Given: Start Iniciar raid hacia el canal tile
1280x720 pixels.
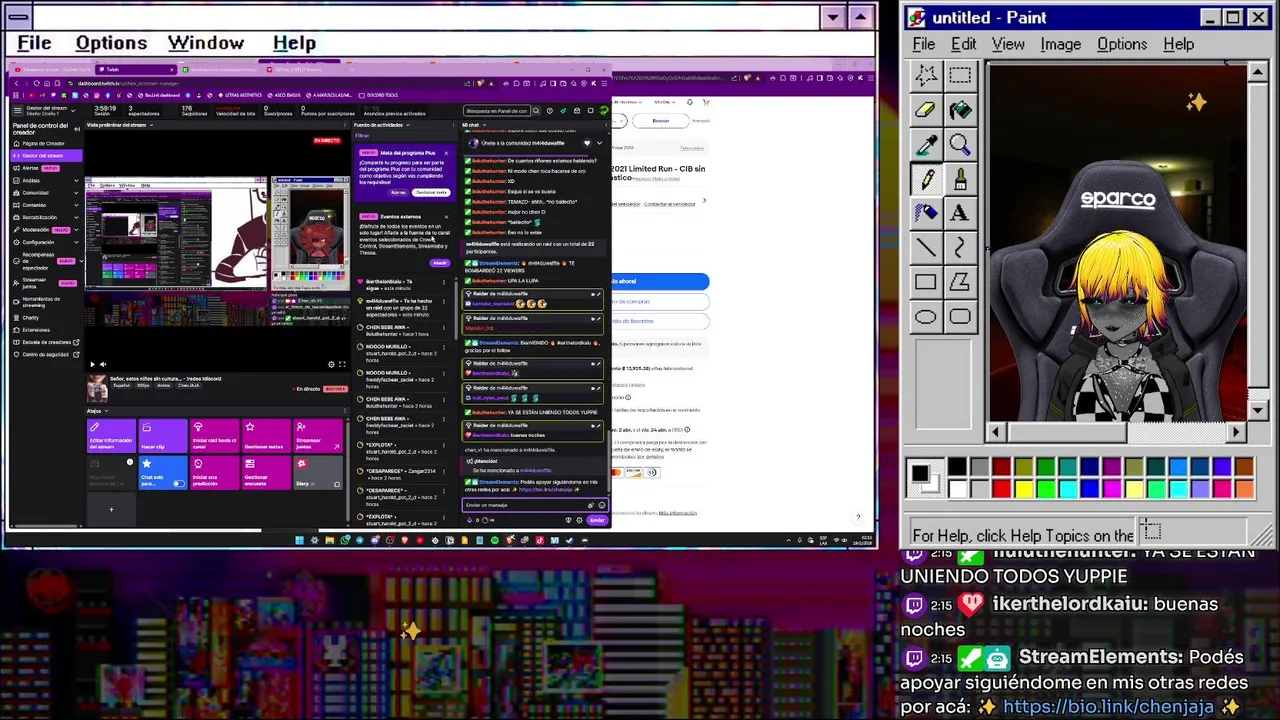Looking at the screenshot, I should coord(215,436).
